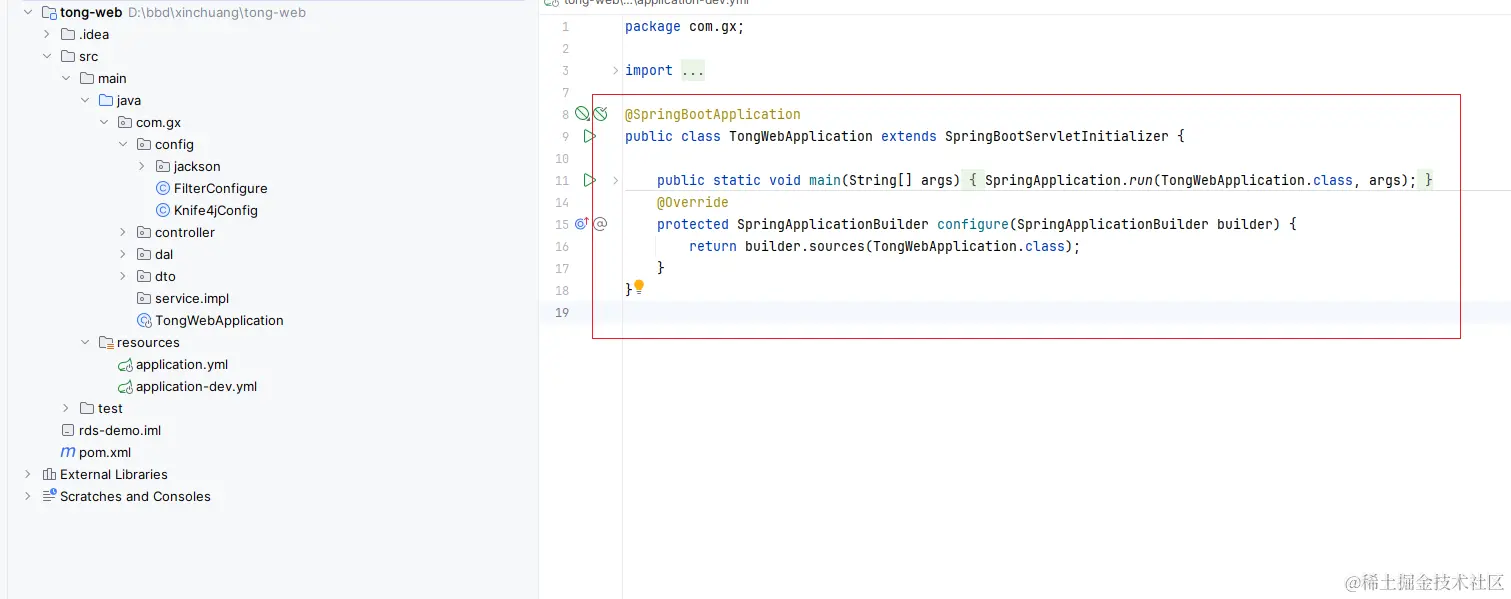1511x599 pixels.
Task: Open TongWebApplication from project tree
Action: tap(219, 321)
